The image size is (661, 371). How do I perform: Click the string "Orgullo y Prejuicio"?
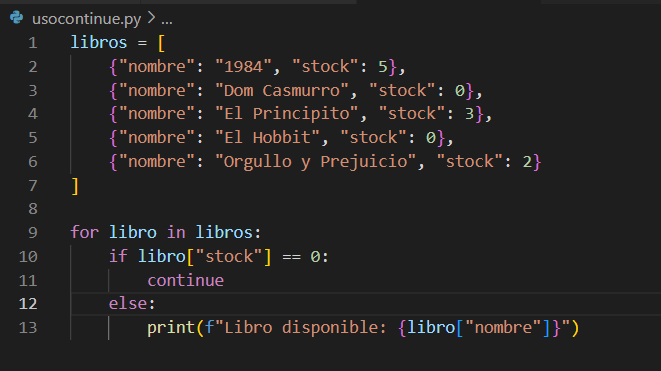315,162
